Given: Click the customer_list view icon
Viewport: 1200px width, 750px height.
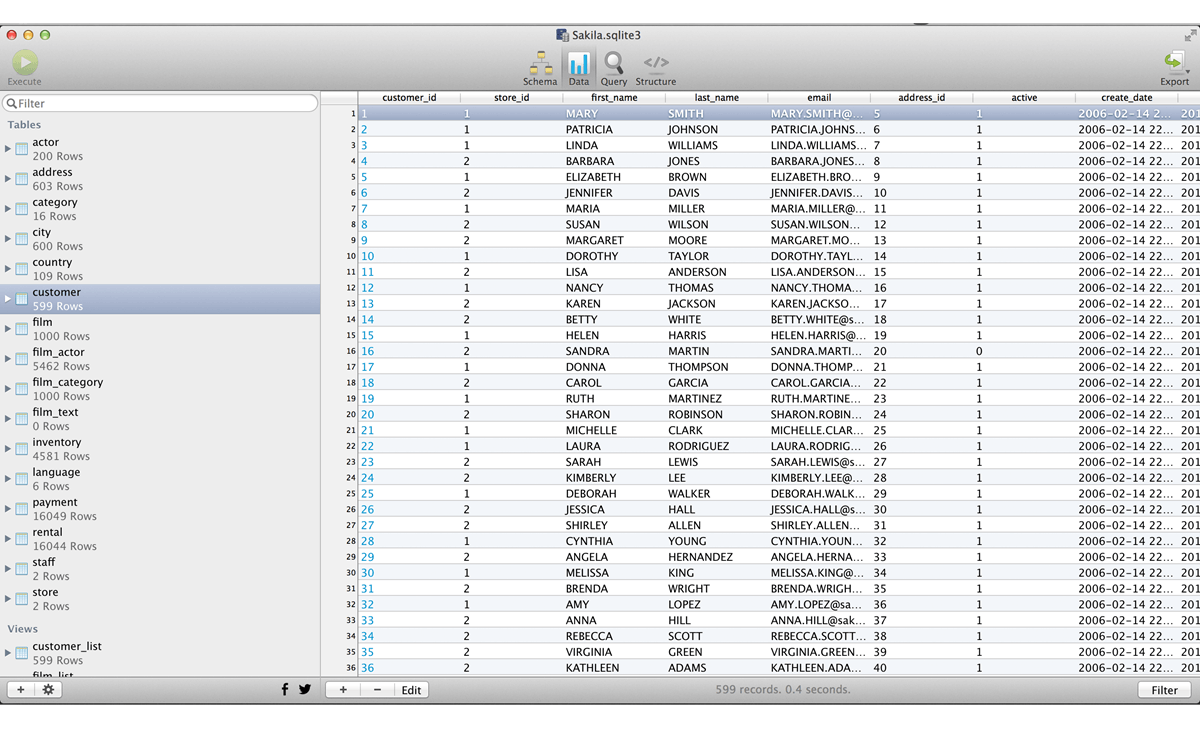Looking at the screenshot, I should pyautogui.click(x=22, y=653).
